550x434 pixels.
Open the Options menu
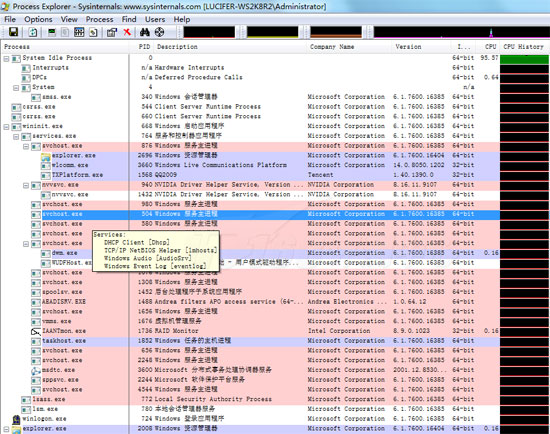coord(38,19)
